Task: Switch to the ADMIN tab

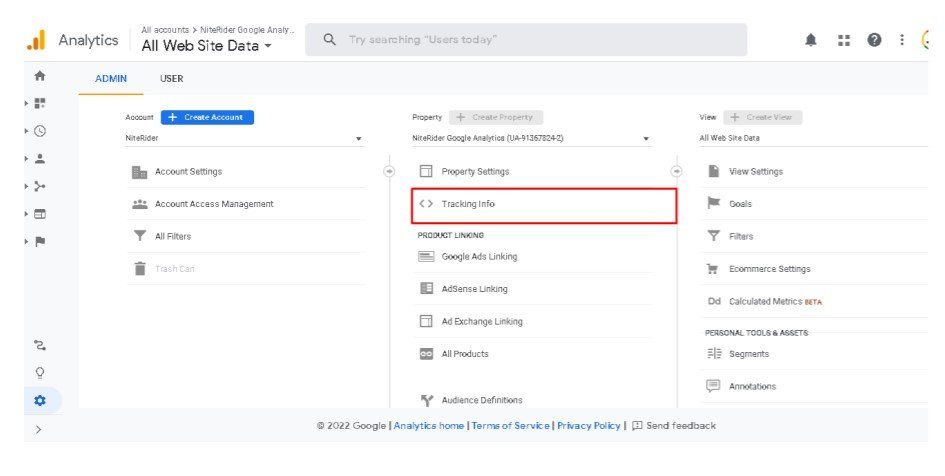Action: point(111,78)
